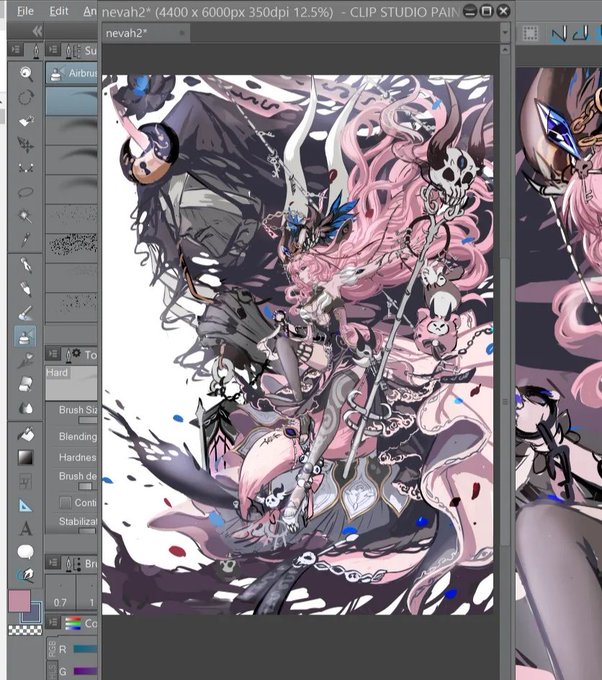
Task: Click the dotted selection icon in right window
Action: pyautogui.click(x=530, y=33)
